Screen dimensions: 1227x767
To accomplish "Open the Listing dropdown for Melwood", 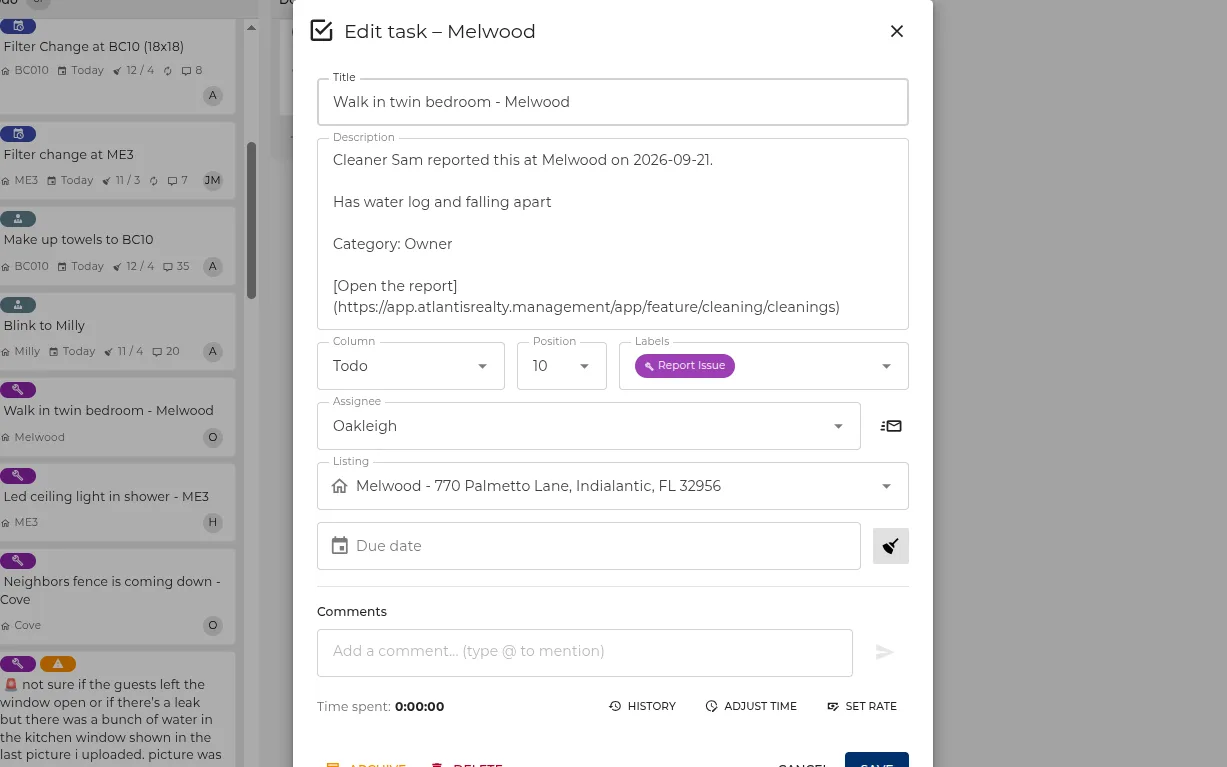I will click(x=613, y=486).
